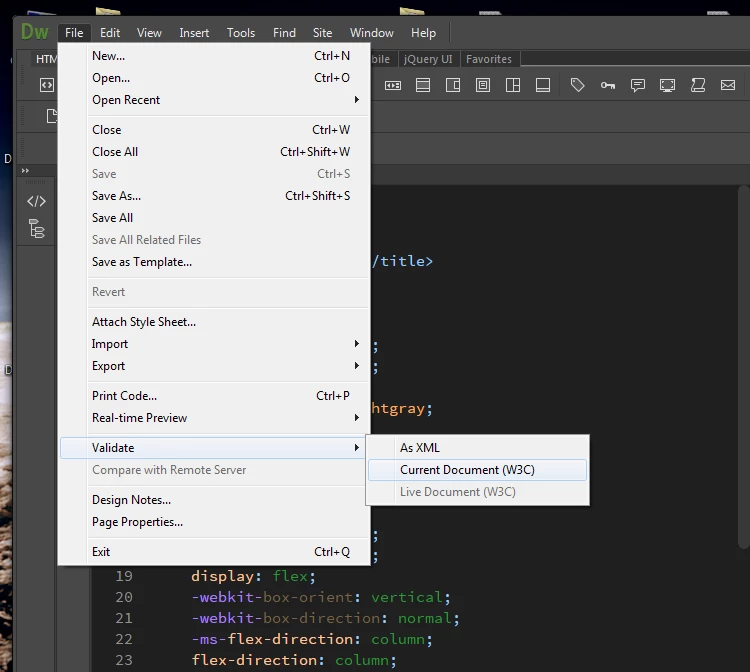Click '-webkit-box-direction: normal;' code line

tap(325, 618)
